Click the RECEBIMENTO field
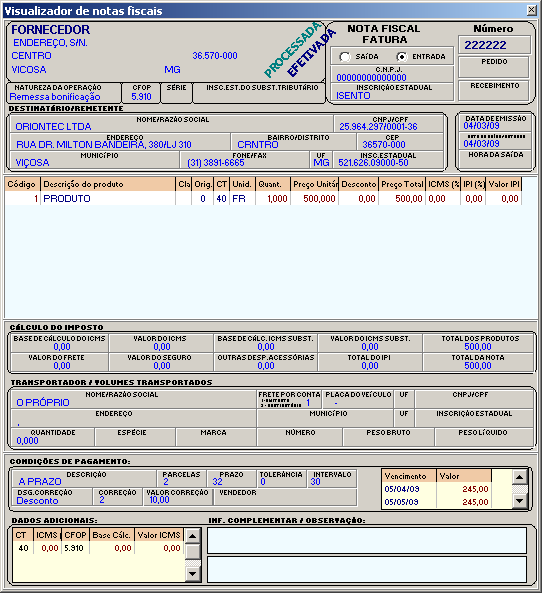Image resolution: width=542 pixels, height=593 pixels. click(494, 90)
